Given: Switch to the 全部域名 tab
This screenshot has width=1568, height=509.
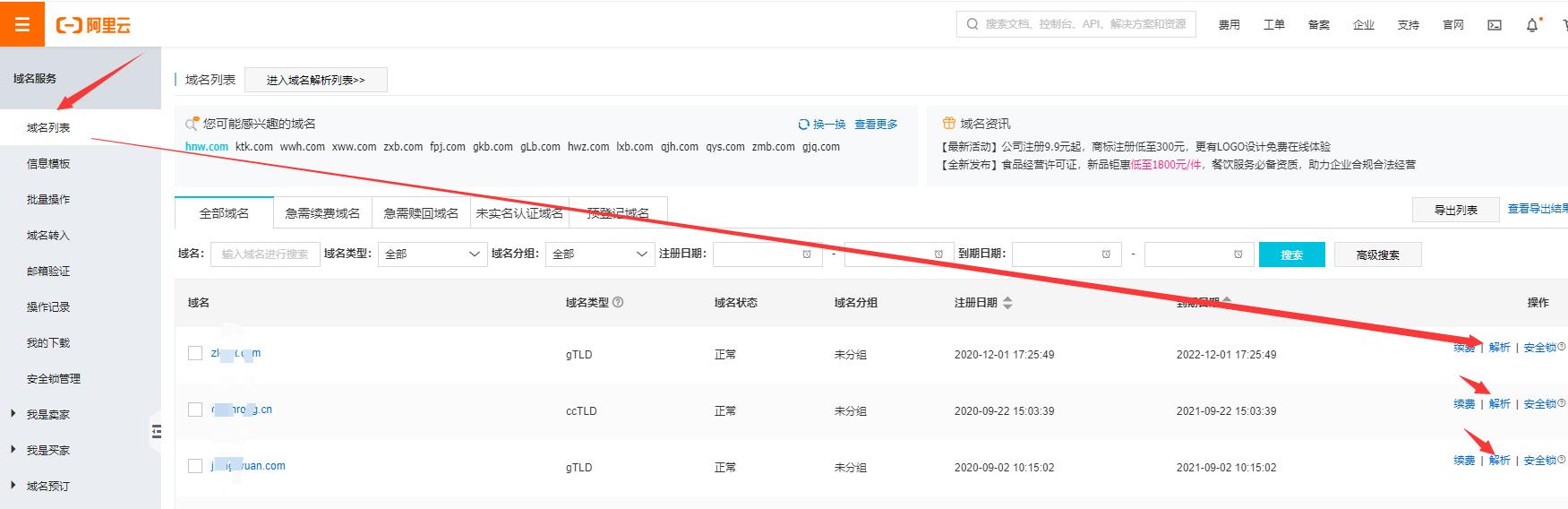Looking at the screenshot, I should 224,213.
